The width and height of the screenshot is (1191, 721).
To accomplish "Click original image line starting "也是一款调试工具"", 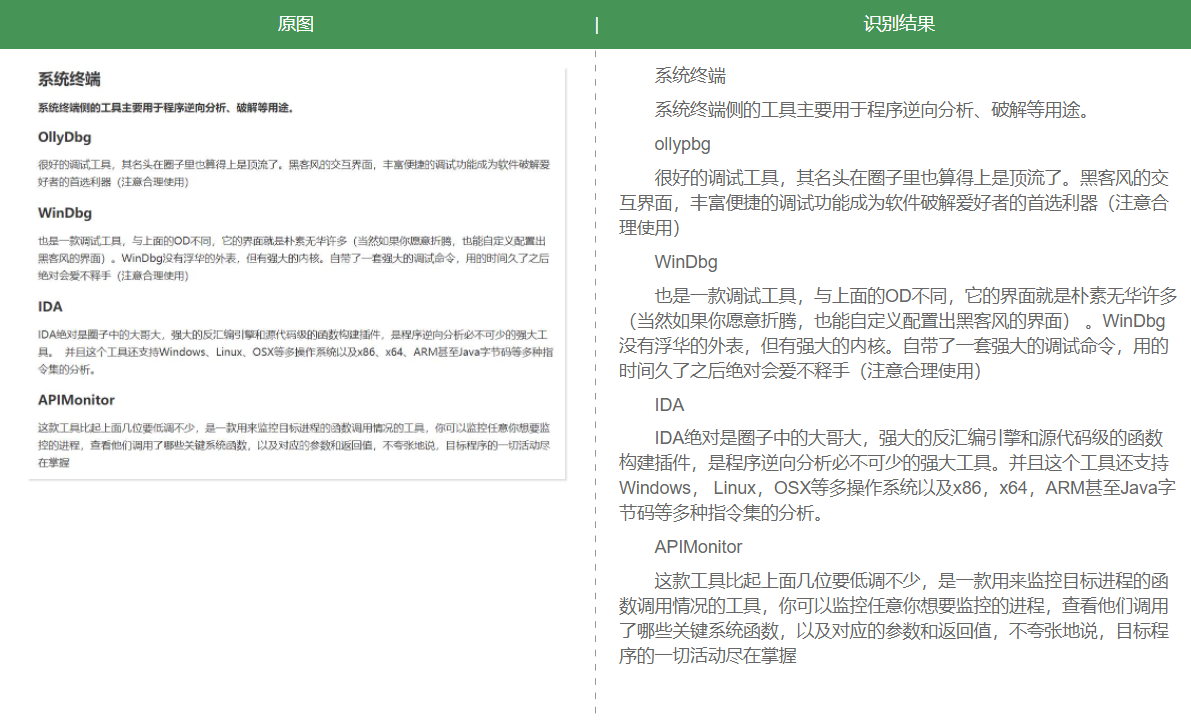I will pyautogui.click(x=292, y=241).
